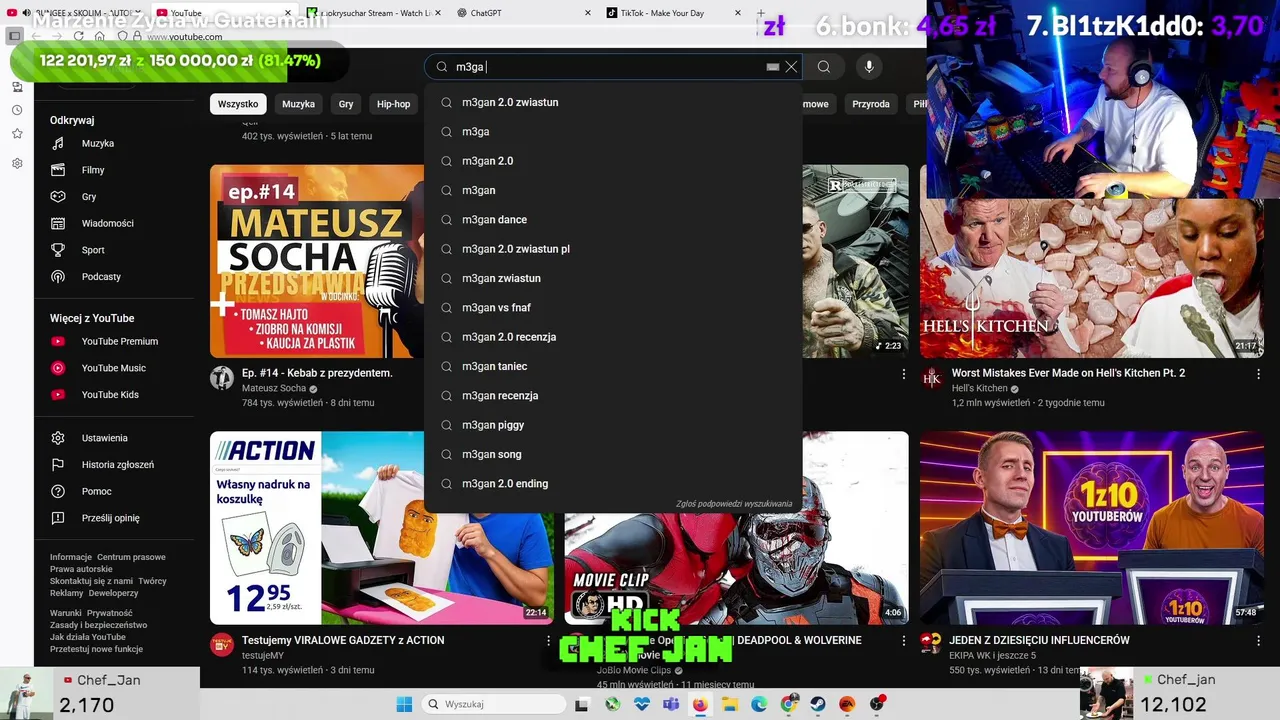Open more options for Hell's Kitchen video
This screenshot has height=720, width=1280.
click(x=1258, y=374)
